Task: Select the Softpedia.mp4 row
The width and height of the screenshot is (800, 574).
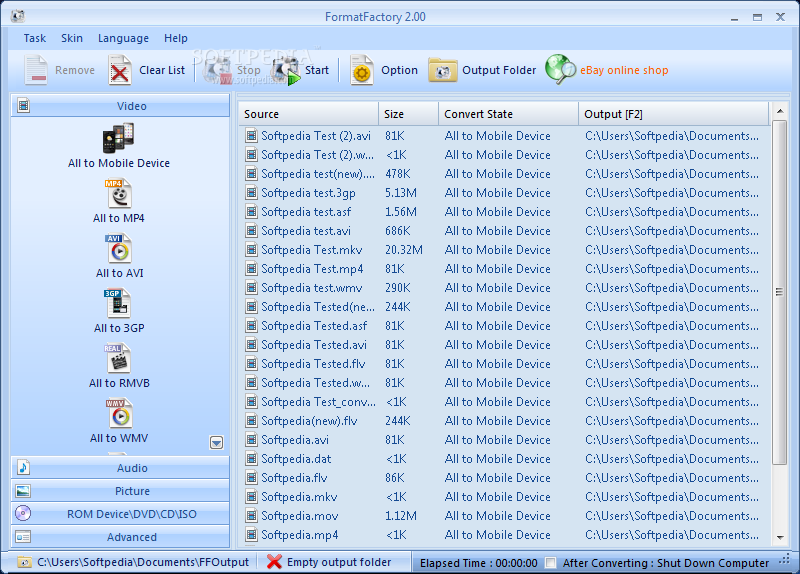Action: point(504,535)
